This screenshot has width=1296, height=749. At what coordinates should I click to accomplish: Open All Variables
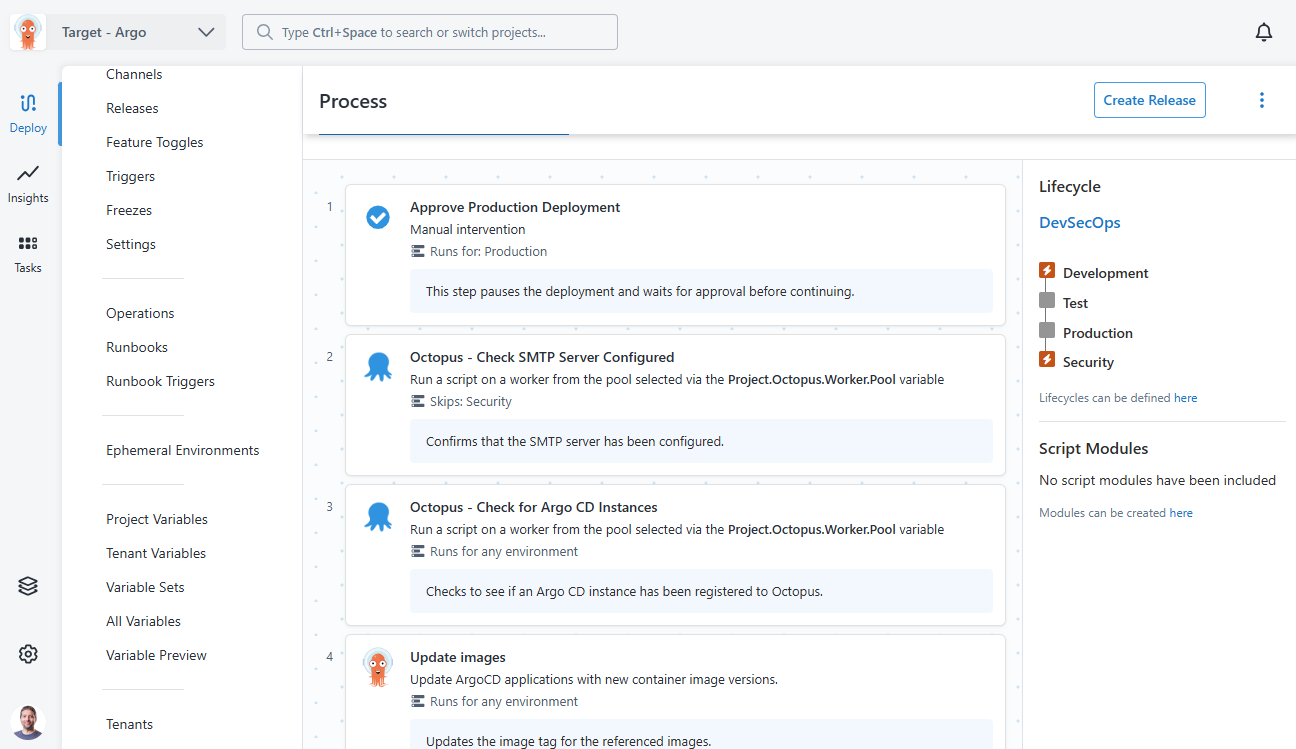click(x=144, y=621)
